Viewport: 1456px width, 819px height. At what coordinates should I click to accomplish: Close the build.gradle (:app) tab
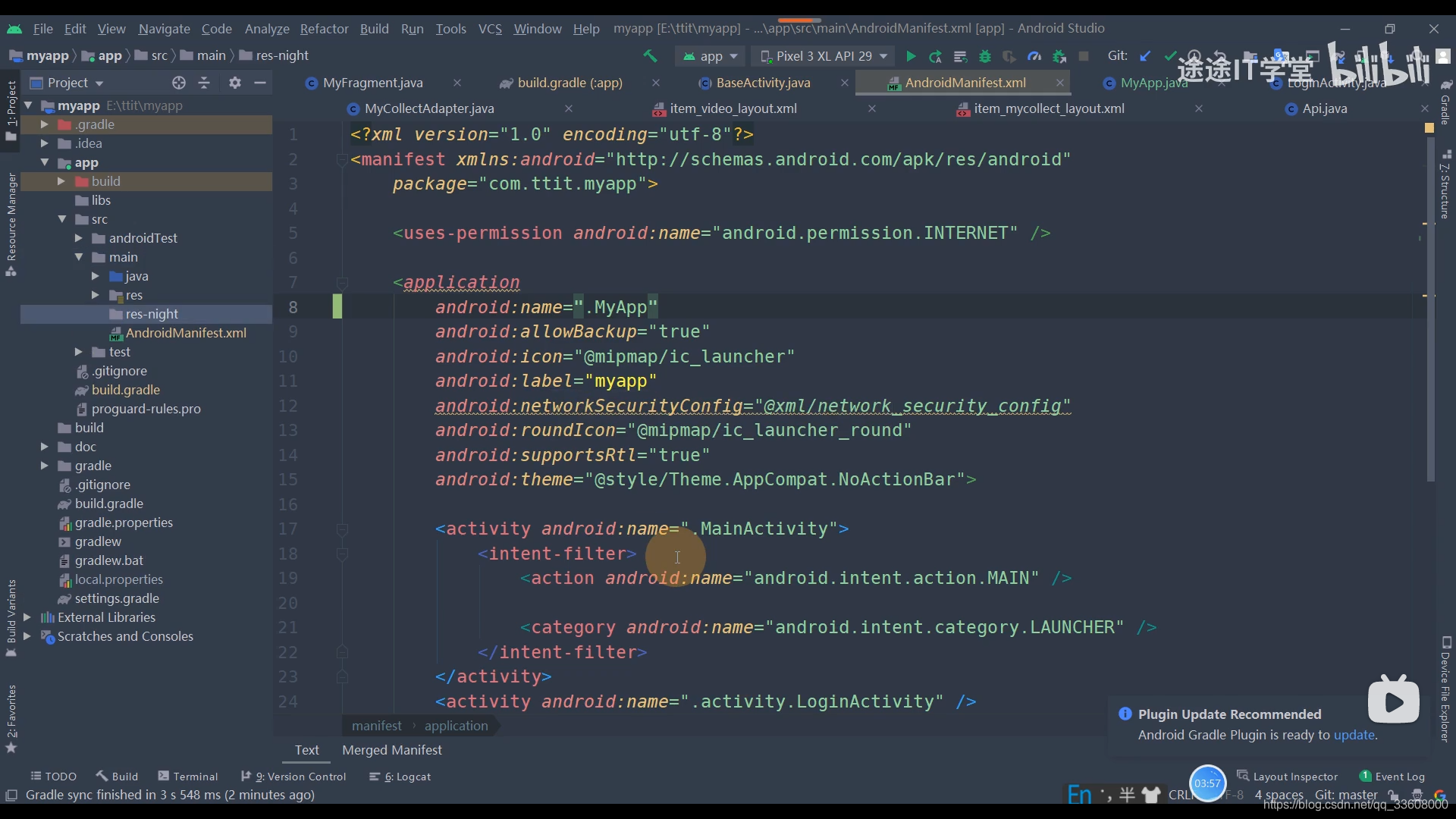click(x=656, y=83)
